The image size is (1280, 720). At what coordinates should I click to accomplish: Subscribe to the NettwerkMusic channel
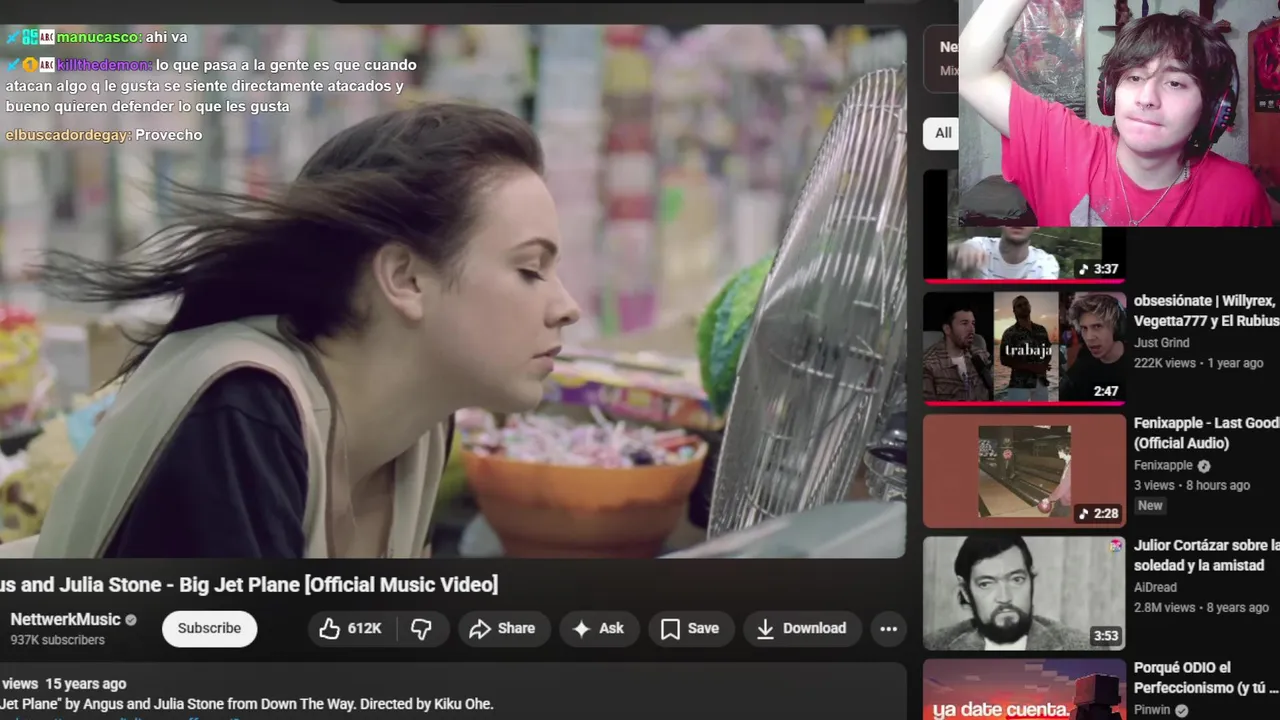[209, 628]
